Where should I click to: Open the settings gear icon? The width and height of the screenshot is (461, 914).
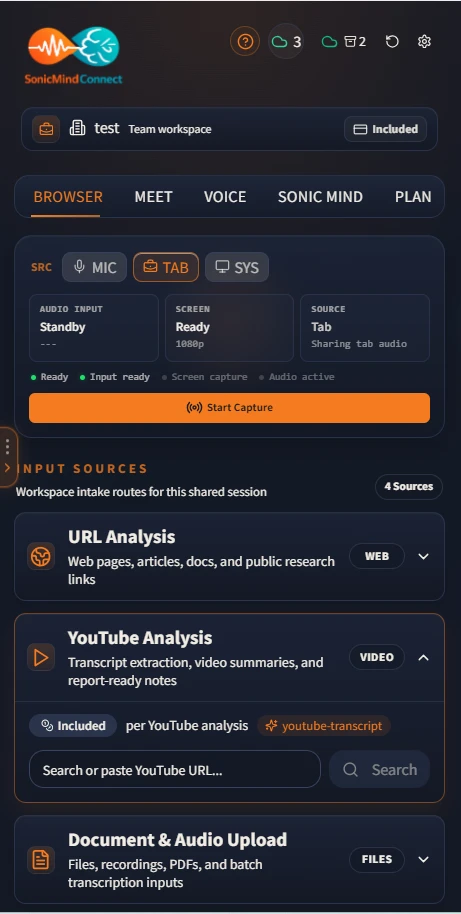click(424, 41)
